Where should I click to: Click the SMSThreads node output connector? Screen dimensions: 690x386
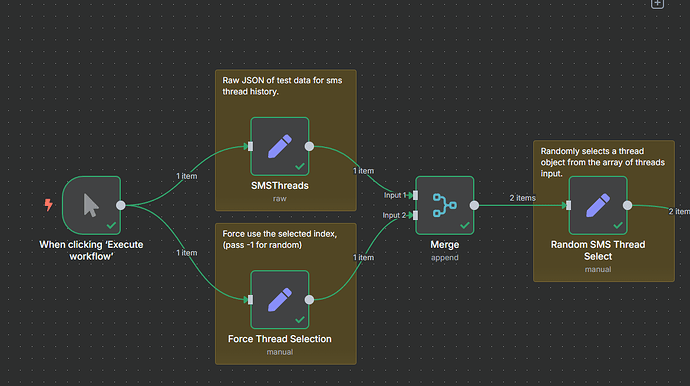click(x=309, y=146)
